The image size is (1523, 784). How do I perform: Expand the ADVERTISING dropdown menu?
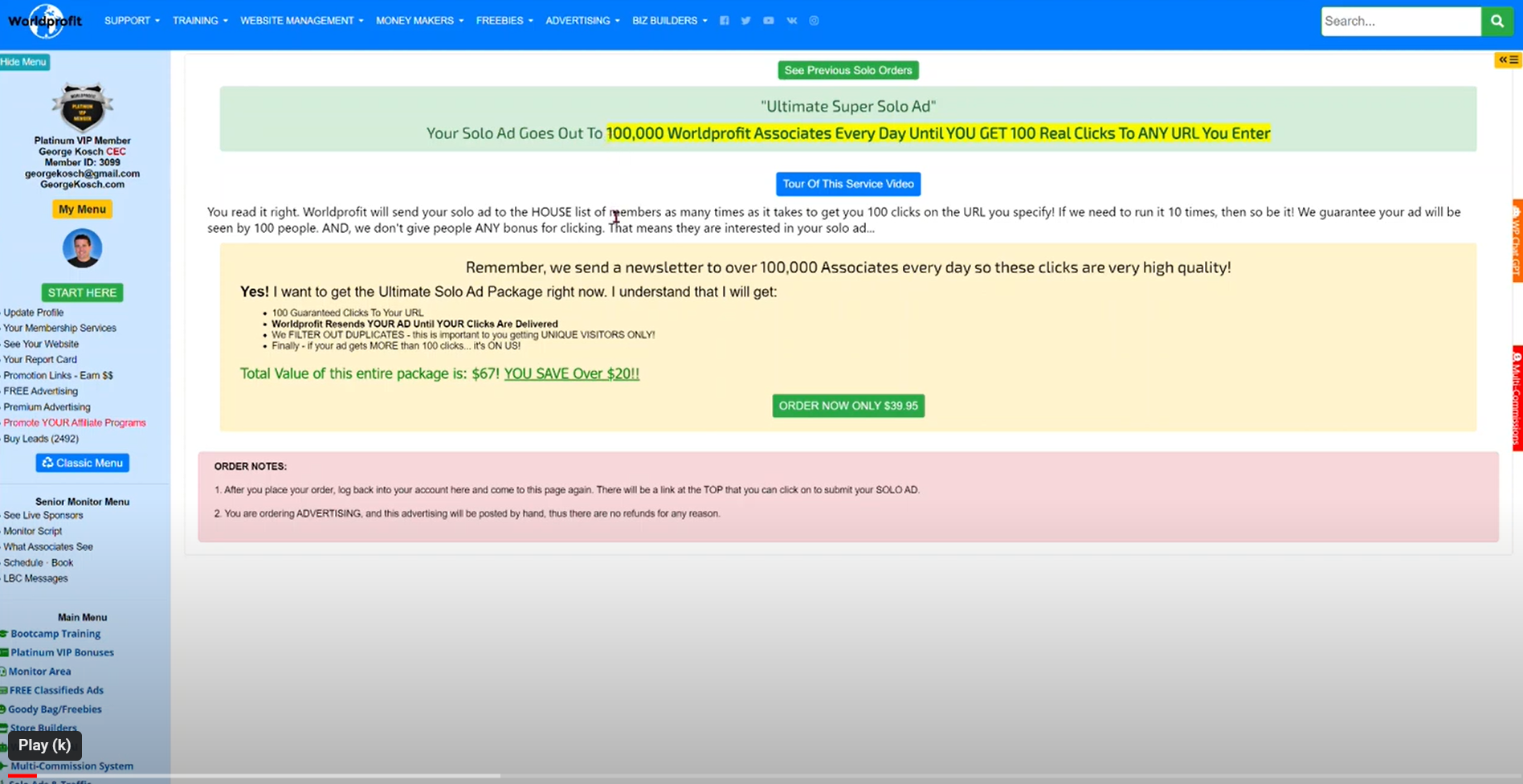point(582,21)
